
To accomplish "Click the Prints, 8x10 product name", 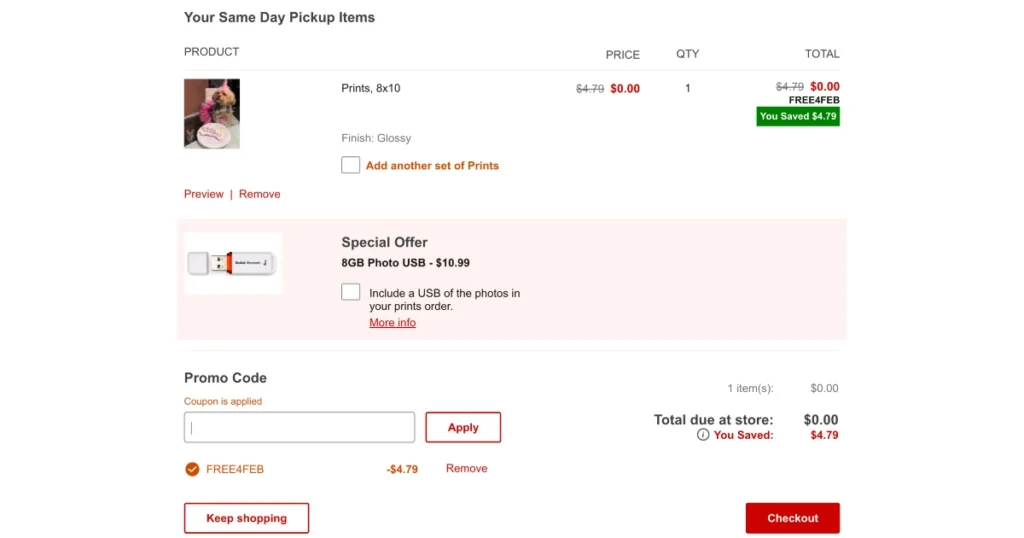I will 371,88.
